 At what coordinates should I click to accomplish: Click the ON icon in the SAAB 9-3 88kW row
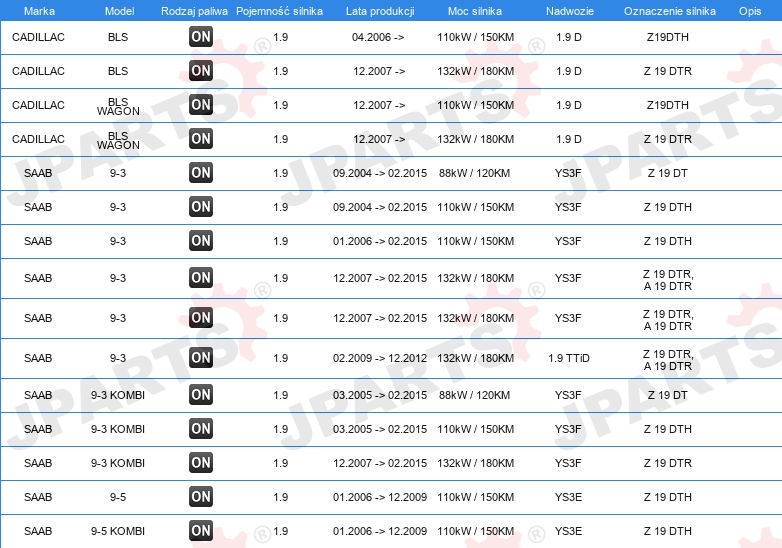pyautogui.click(x=201, y=173)
